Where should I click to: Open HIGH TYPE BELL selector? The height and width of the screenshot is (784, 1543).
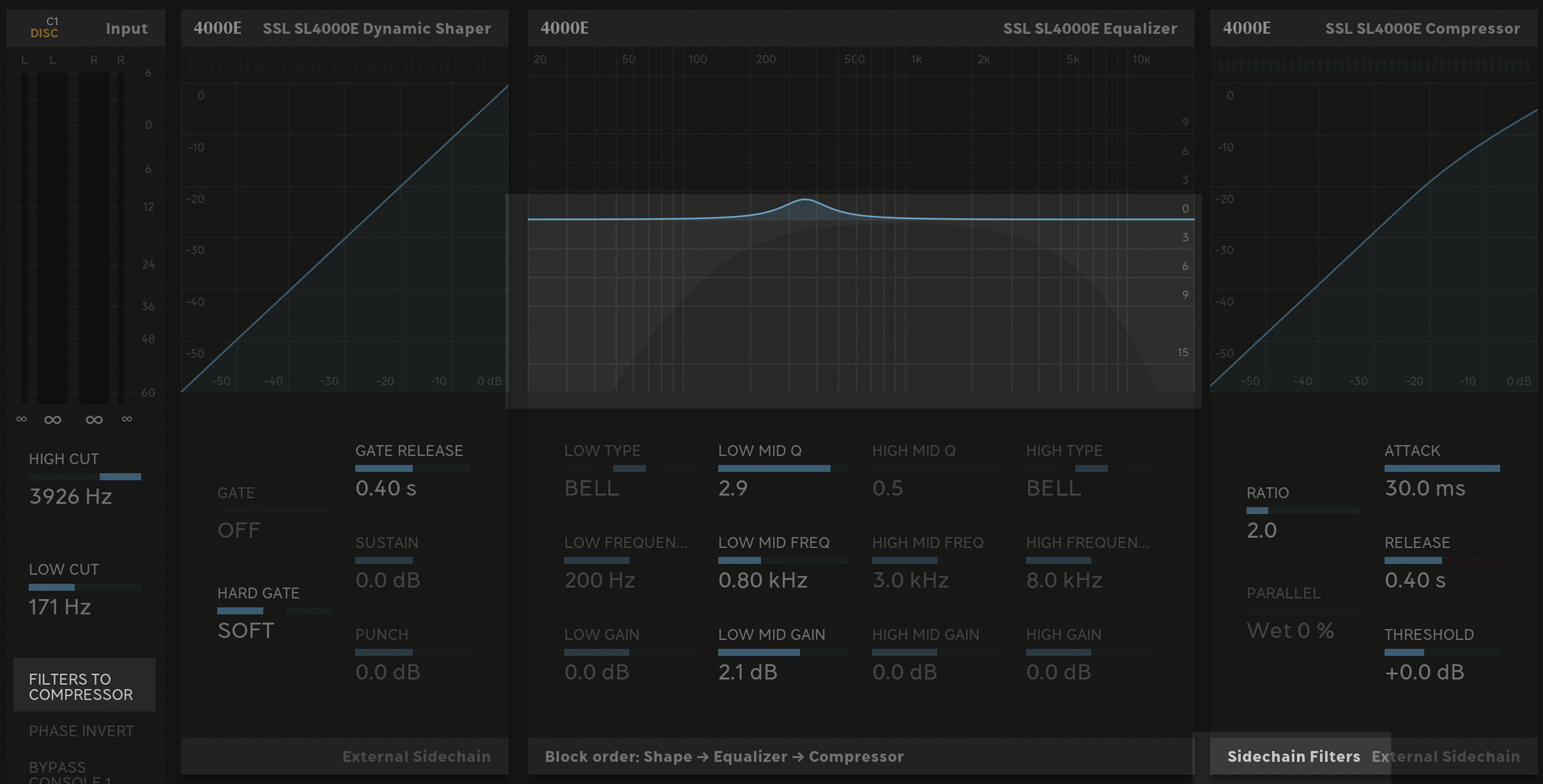tap(1053, 488)
